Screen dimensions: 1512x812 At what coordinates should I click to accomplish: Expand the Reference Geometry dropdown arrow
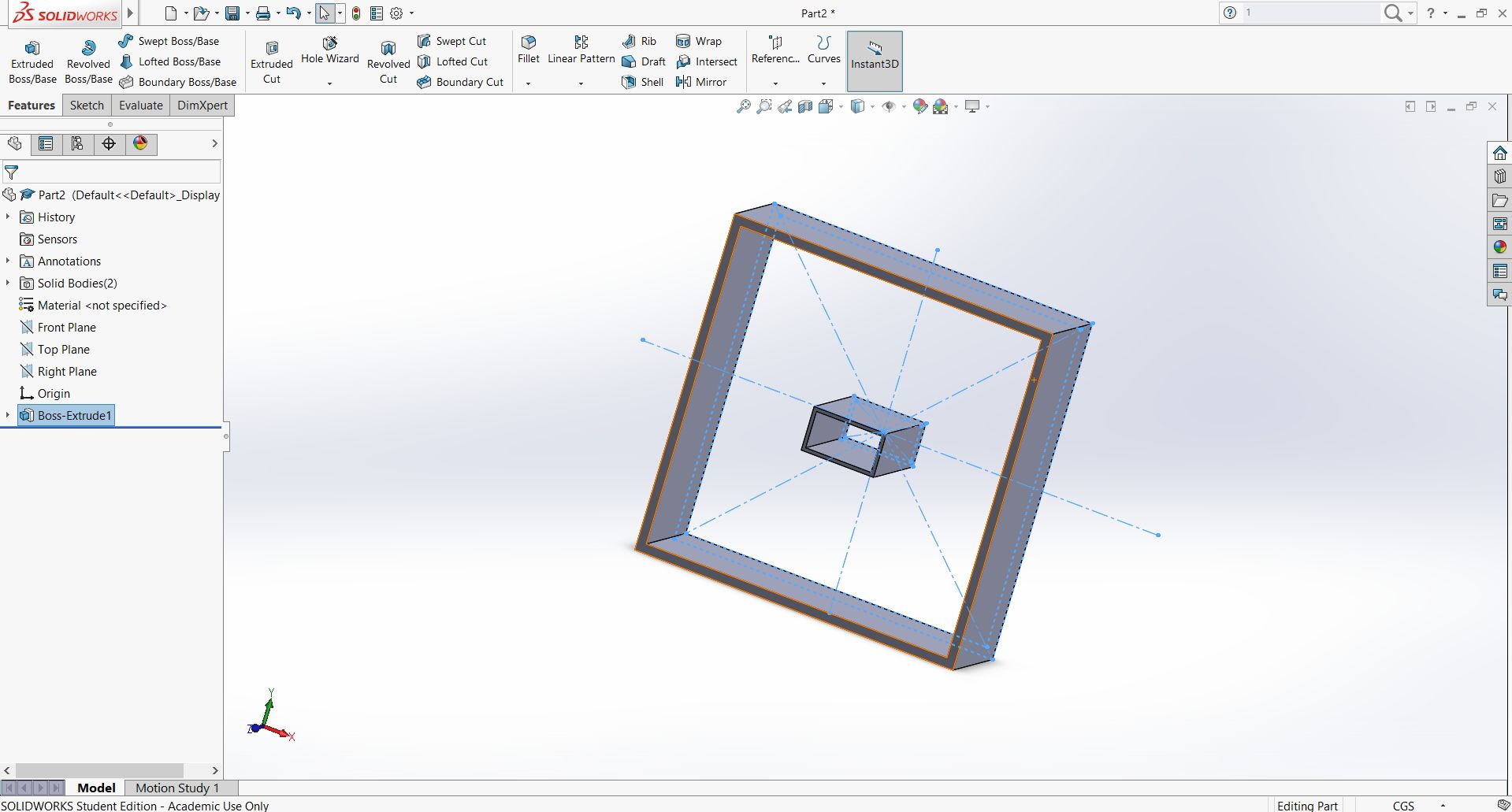(775, 83)
